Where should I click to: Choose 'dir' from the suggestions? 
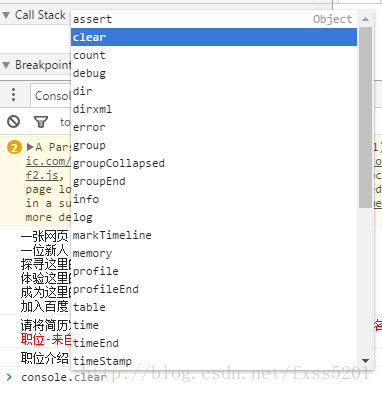pos(214,91)
